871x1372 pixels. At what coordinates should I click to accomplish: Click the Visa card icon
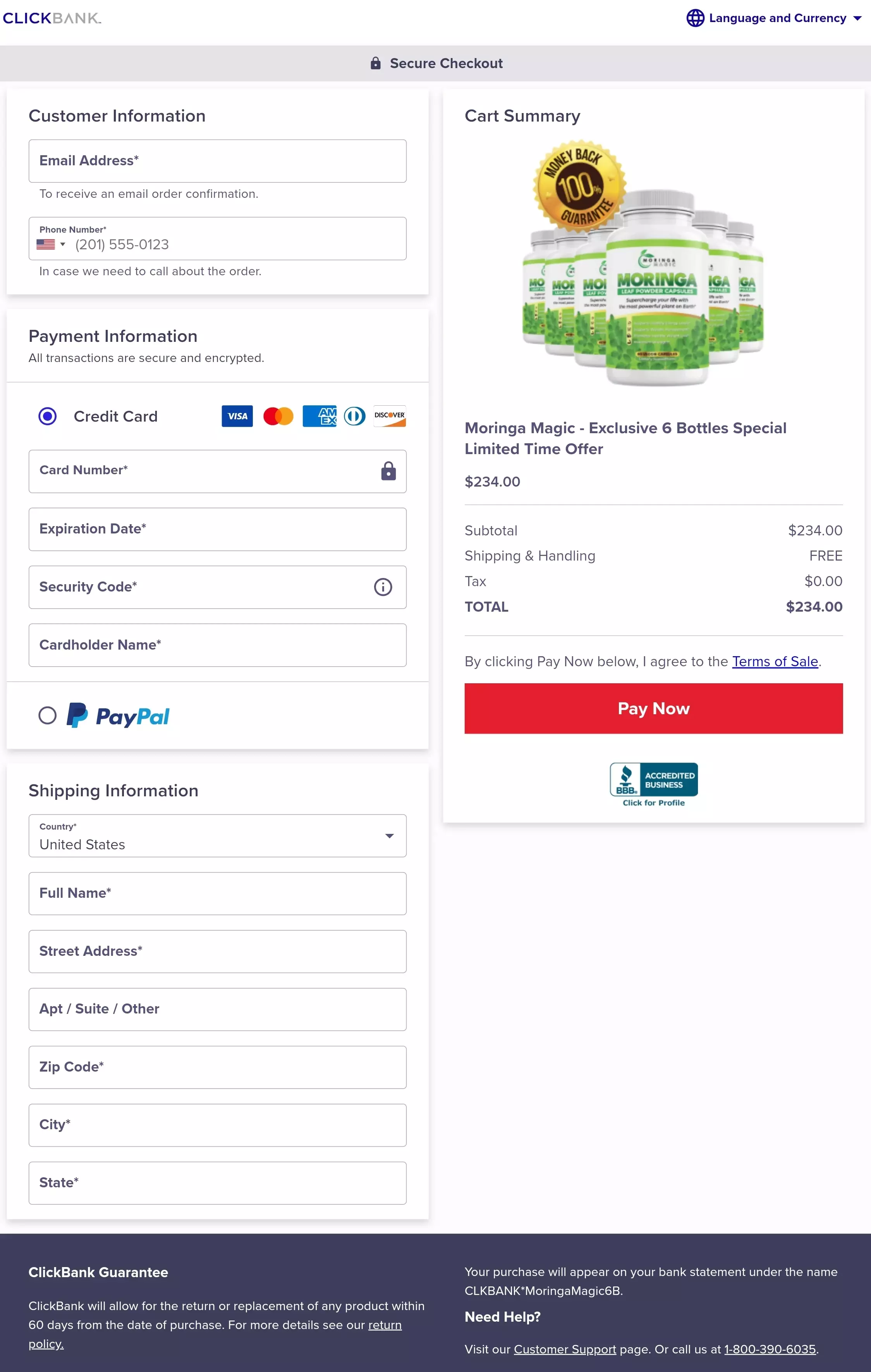tap(237, 417)
